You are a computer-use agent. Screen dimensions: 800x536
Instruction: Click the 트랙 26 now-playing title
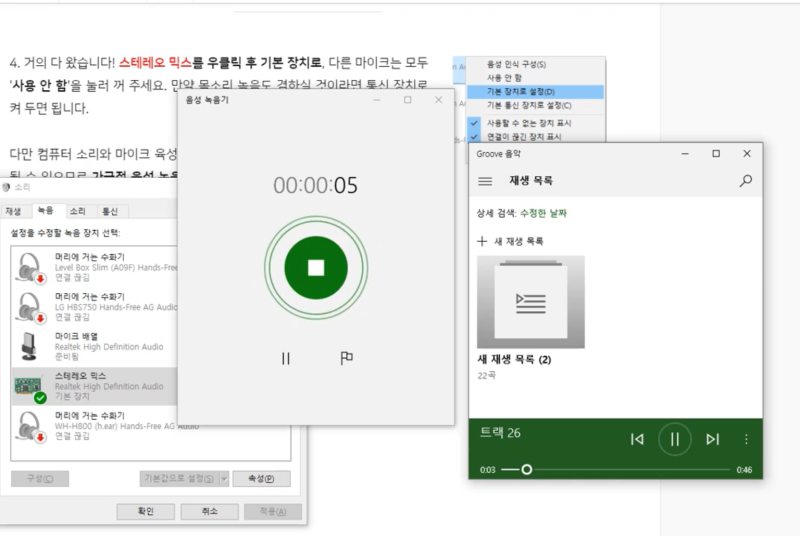(500, 433)
